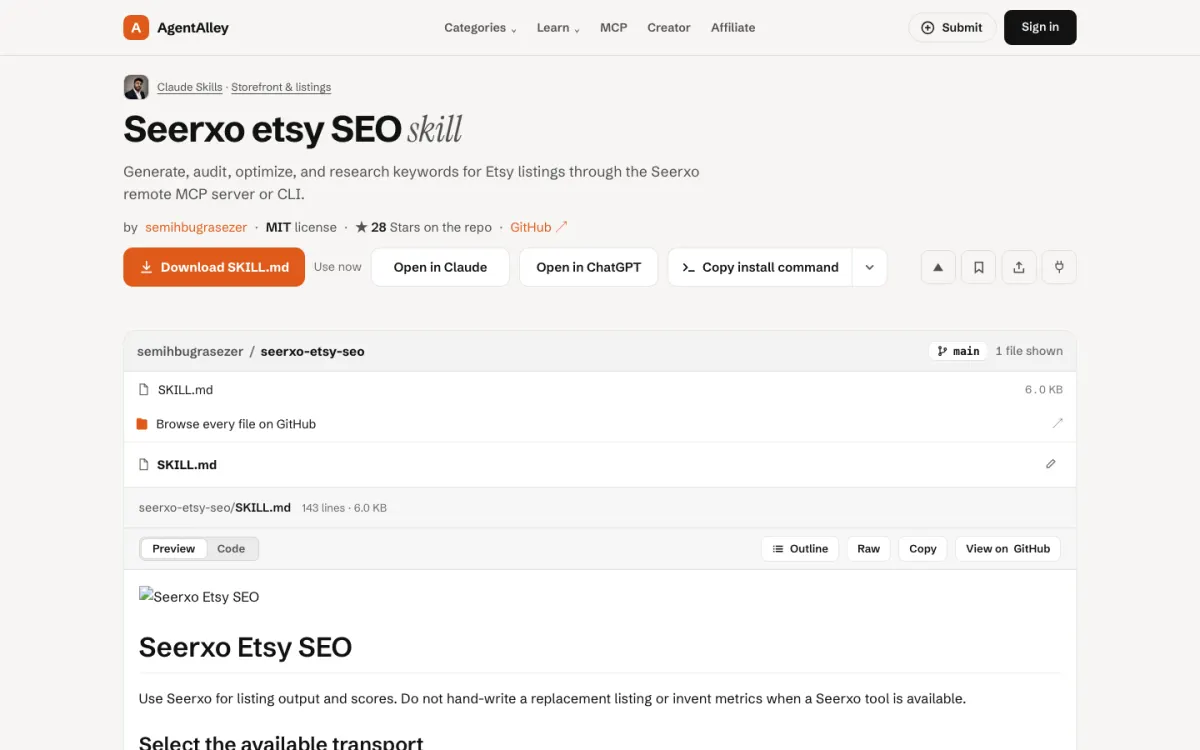This screenshot has width=1200, height=750.
Task: Click the seerxo-etsy-seo repo name
Action: pyautogui.click(x=312, y=351)
